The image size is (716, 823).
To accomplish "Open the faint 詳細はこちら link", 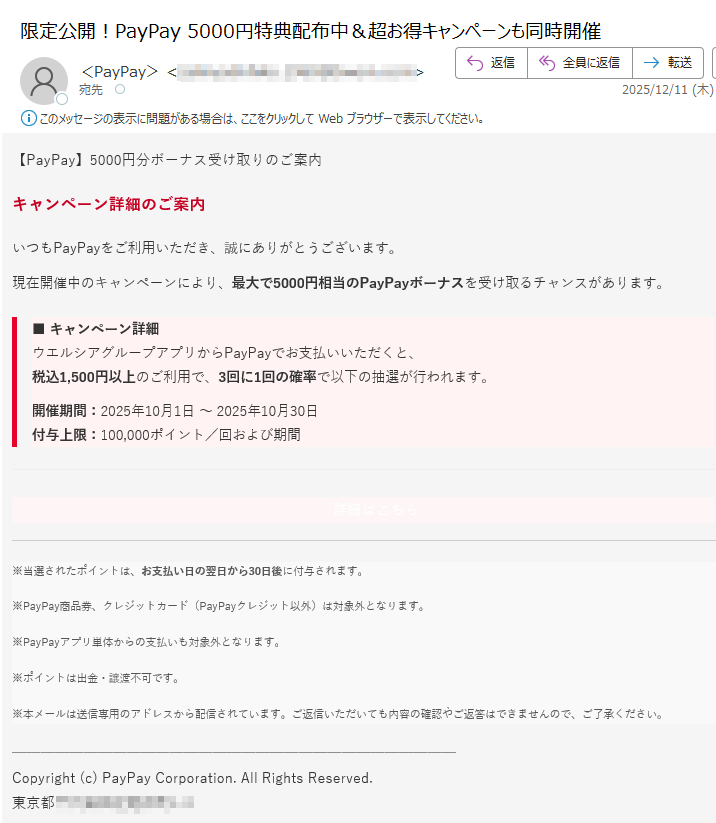I will point(375,509).
